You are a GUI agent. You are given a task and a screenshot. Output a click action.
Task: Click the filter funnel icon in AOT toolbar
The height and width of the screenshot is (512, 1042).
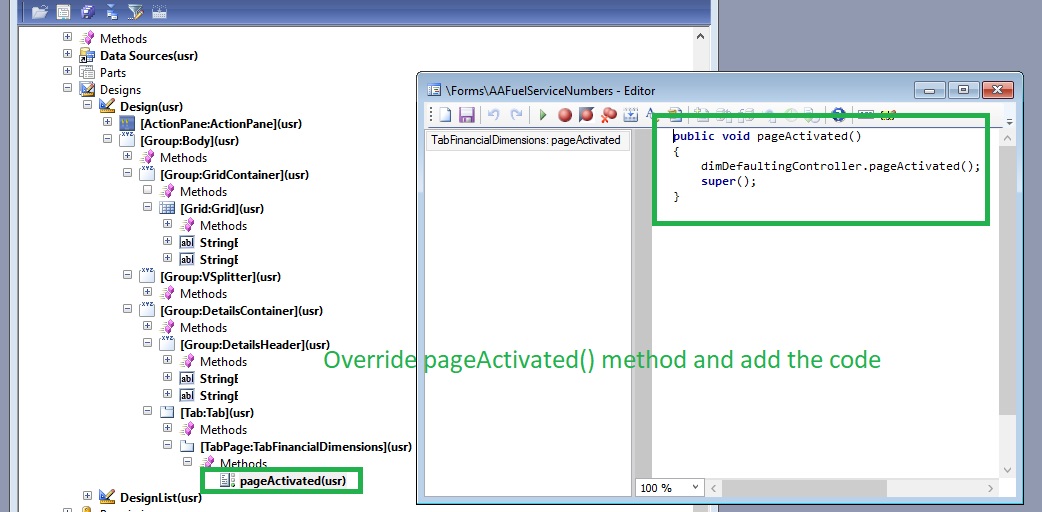[x=136, y=11]
